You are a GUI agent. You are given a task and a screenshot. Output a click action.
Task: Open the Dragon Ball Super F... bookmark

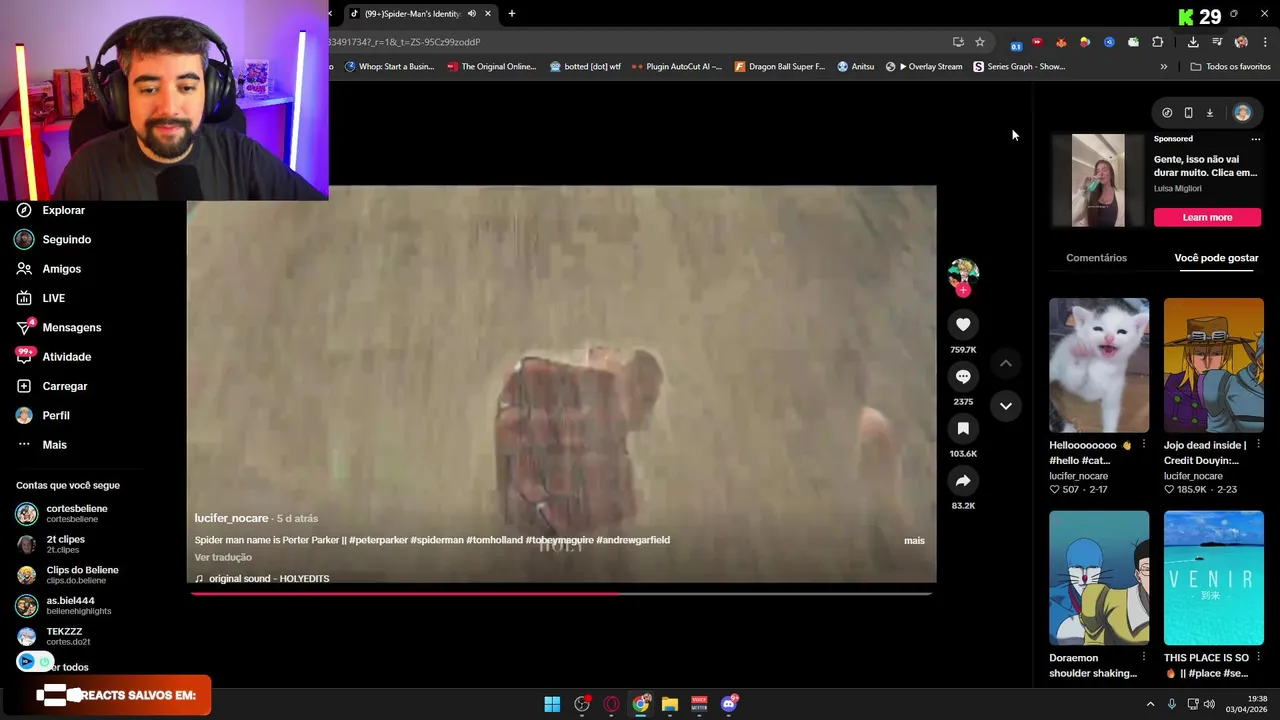tap(780, 67)
